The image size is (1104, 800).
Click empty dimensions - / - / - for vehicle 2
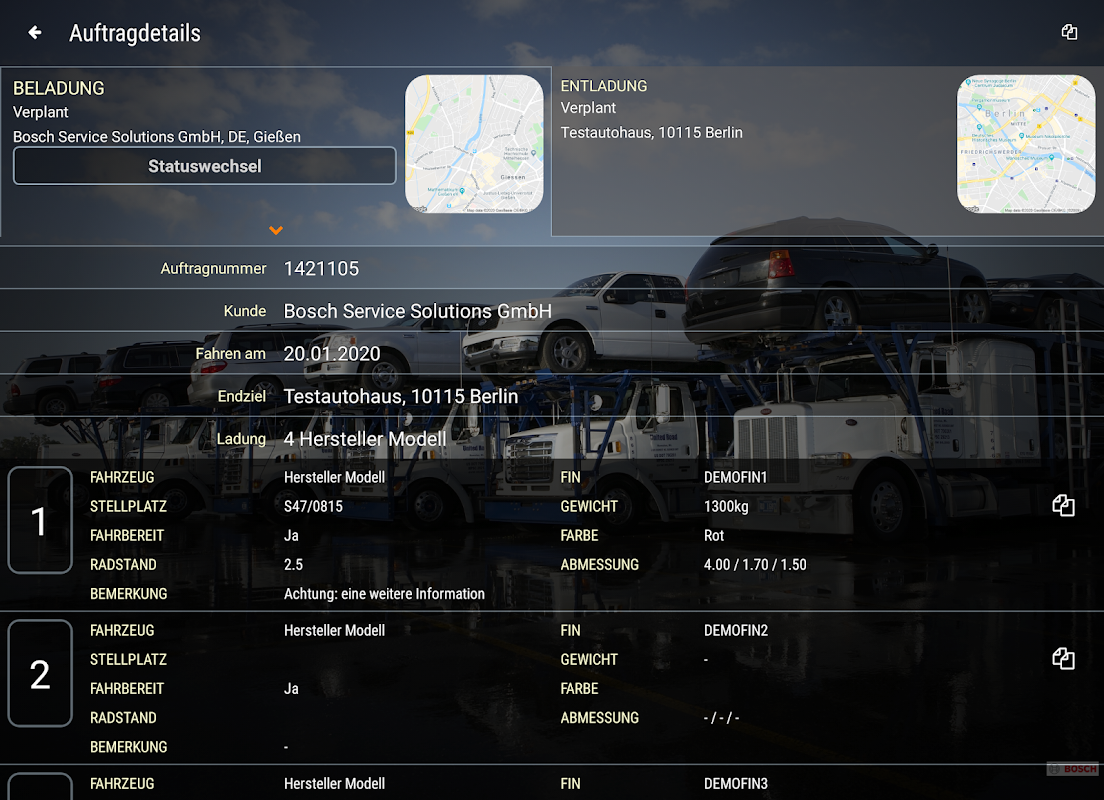[722, 718]
